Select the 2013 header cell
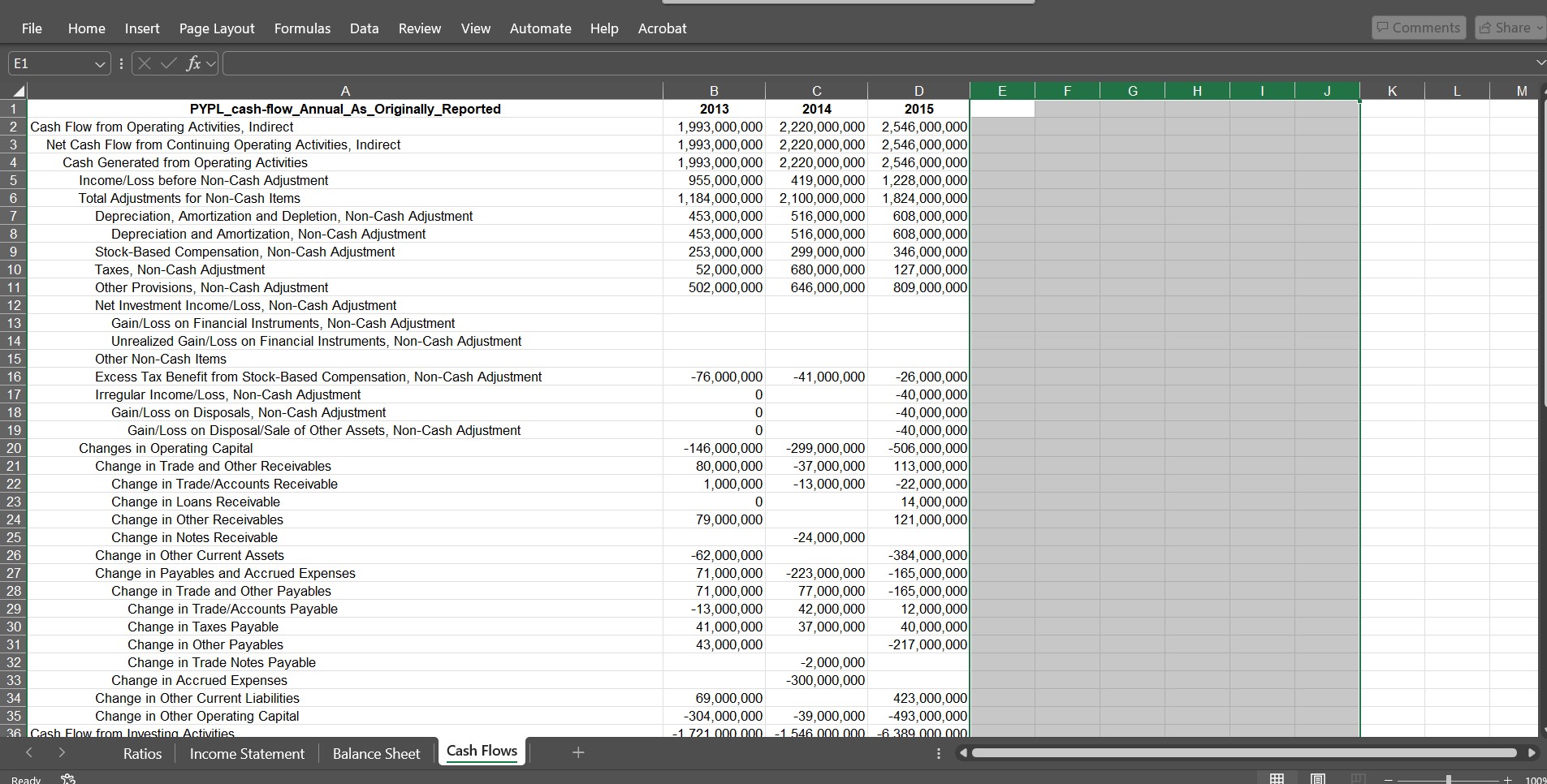Image resolution: width=1547 pixels, height=784 pixels. point(714,109)
